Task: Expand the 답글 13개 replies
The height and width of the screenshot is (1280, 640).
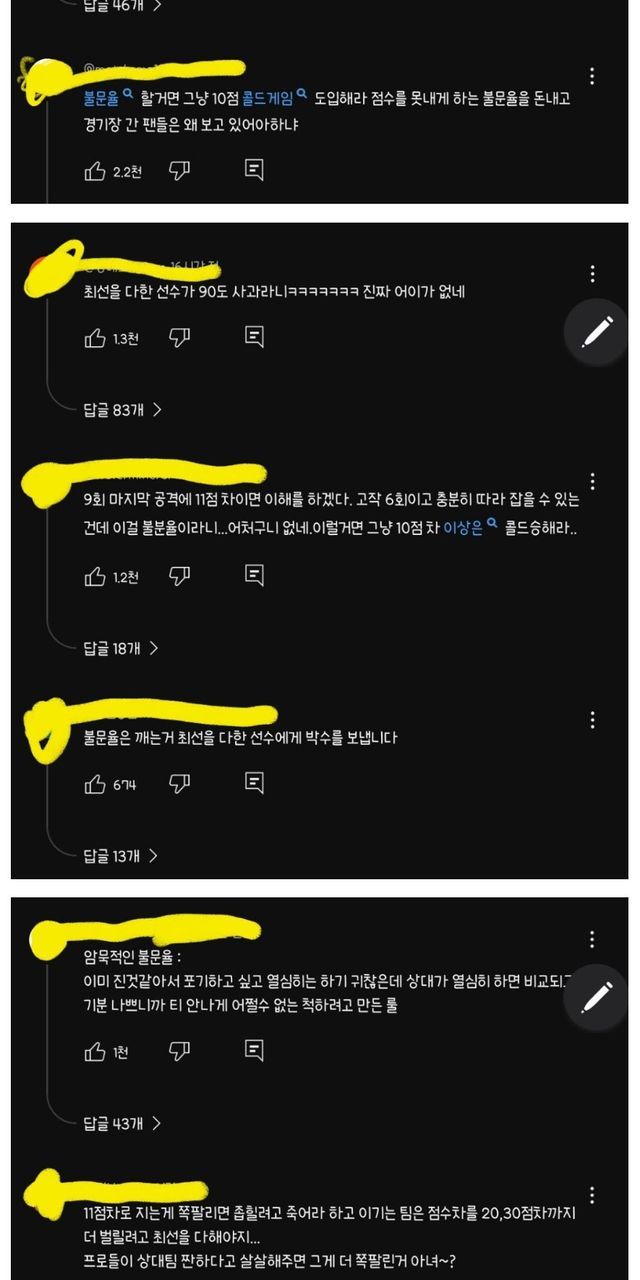Action: coord(122,856)
